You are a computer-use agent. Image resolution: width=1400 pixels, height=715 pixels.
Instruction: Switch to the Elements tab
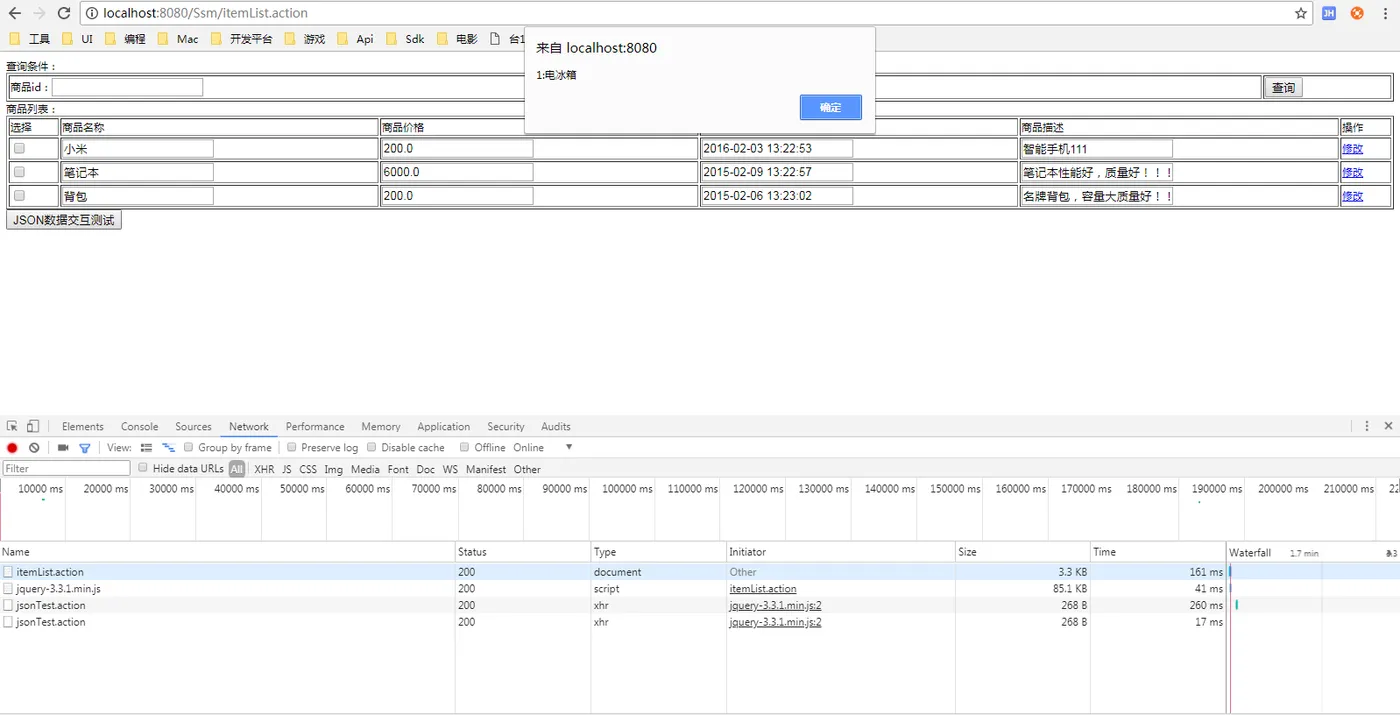click(x=83, y=426)
